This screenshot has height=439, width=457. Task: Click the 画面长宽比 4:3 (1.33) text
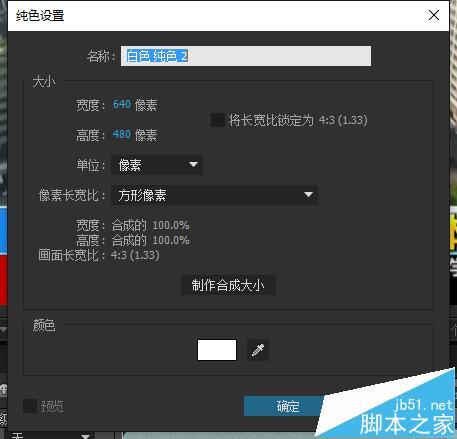click(x=98, y=255)
